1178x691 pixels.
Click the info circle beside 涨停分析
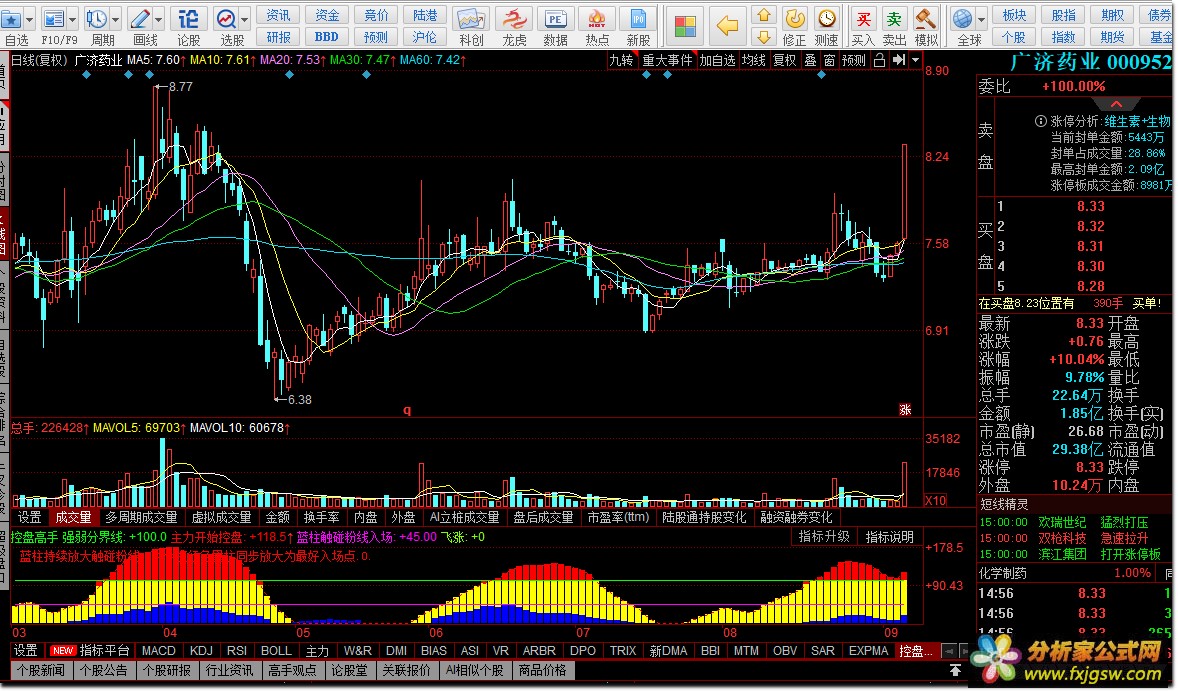pos(1041,121)
